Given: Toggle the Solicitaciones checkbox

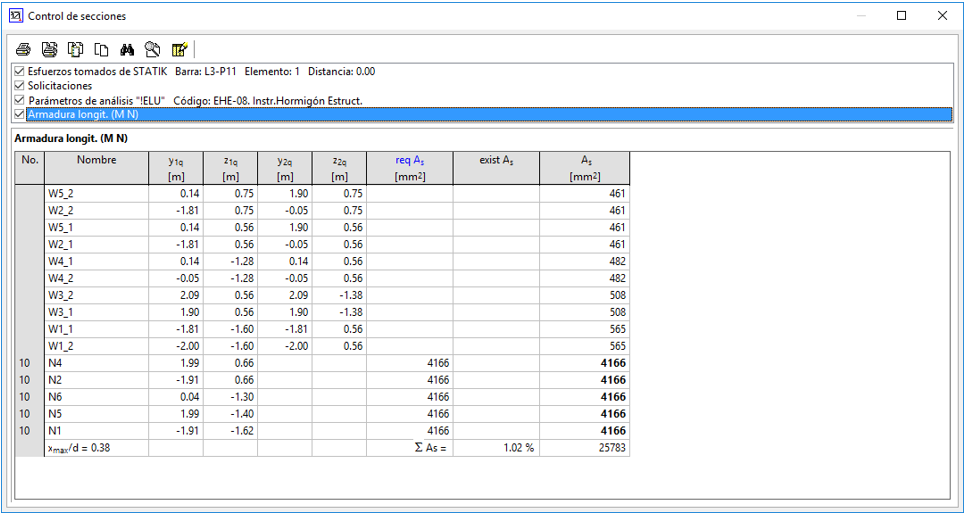Looking at the screenshot, I should pyautogui.click(x=19, y=86).
